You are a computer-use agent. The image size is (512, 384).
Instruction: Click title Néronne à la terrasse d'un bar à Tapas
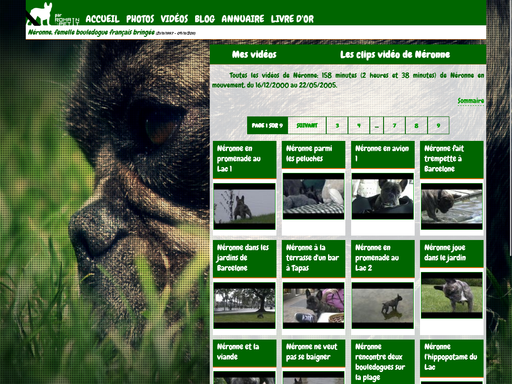[313, 258]
